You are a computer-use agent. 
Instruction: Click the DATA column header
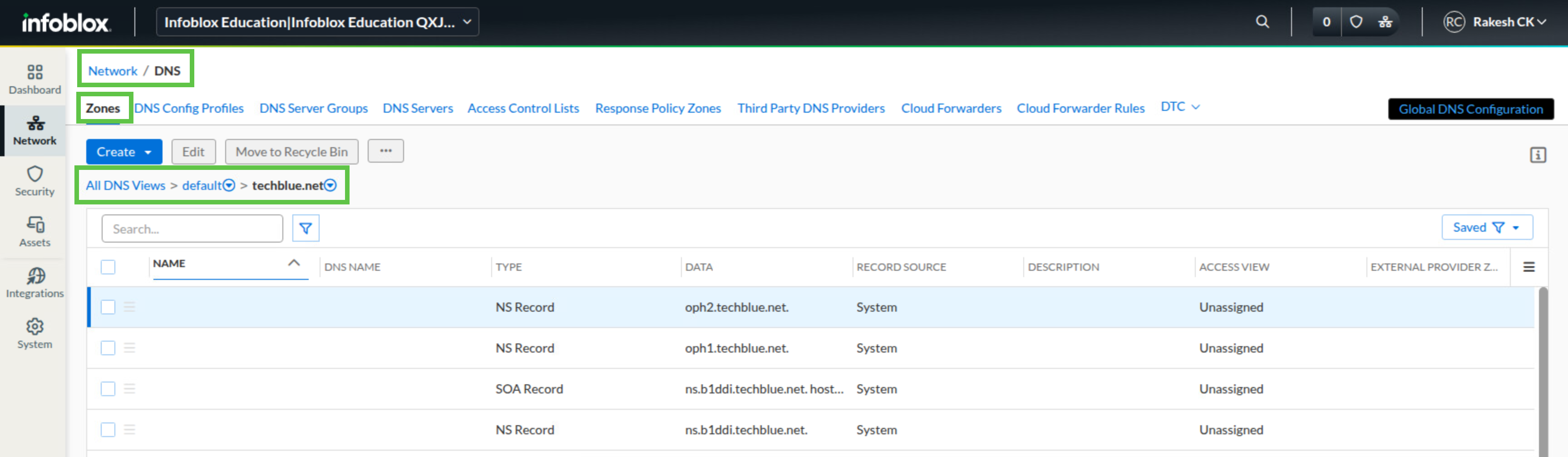[x=699, y=267]
